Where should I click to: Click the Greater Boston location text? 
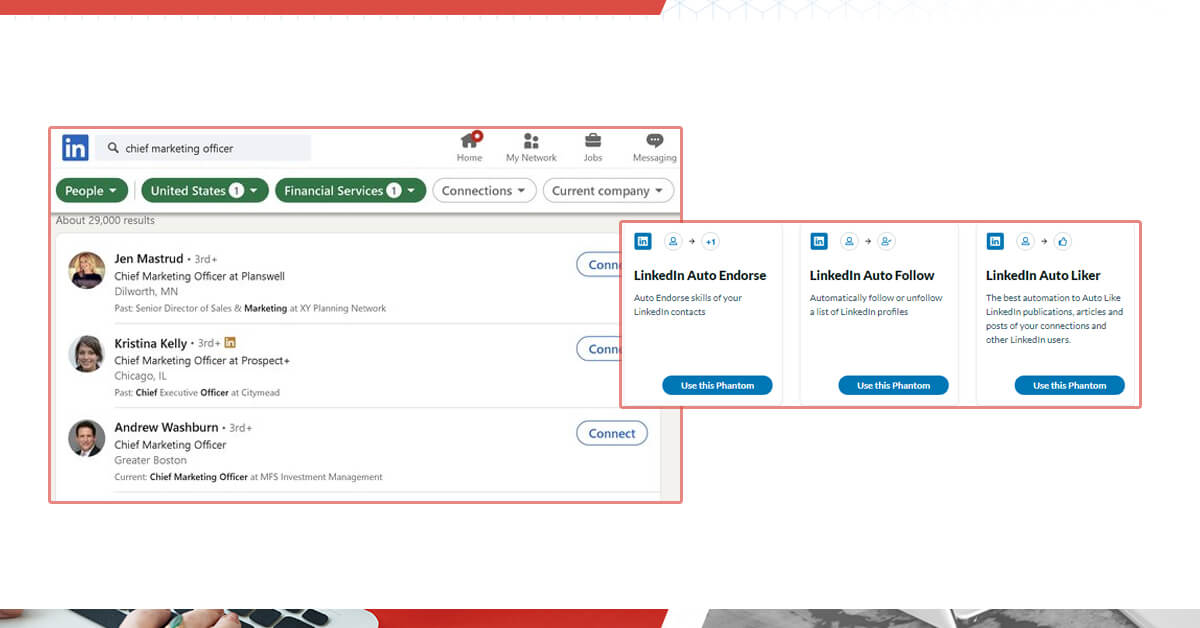pyautogui.click(x=151, y=460)
